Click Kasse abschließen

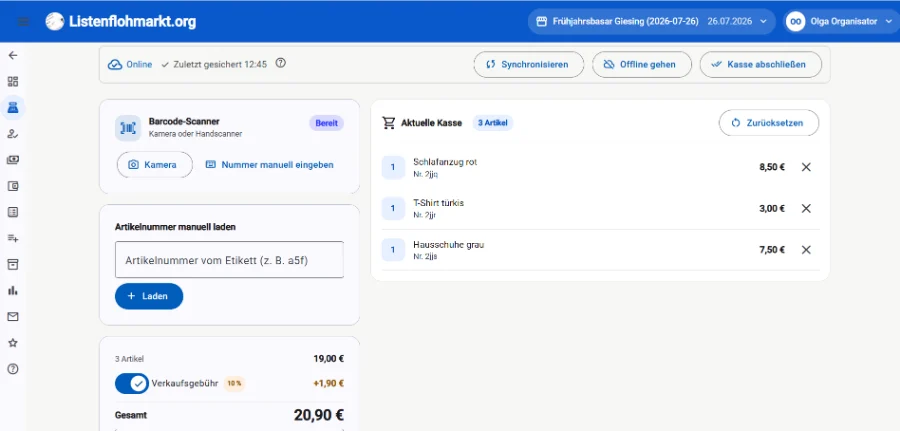pyautogui.click(x=761, y=64)
